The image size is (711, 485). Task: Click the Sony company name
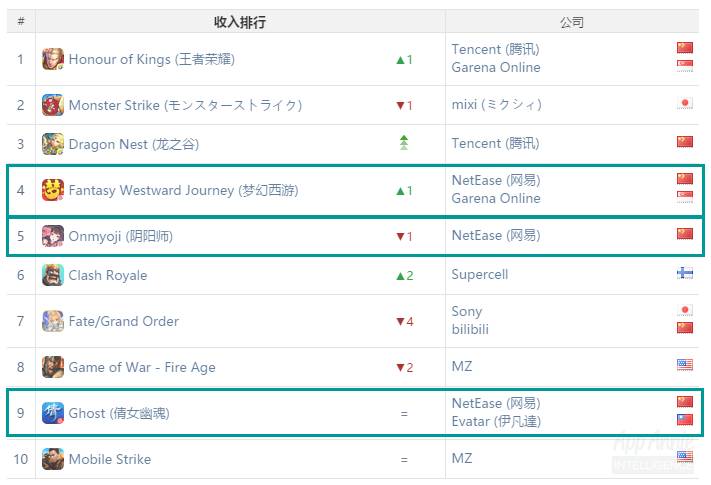(x=467, y=312)
